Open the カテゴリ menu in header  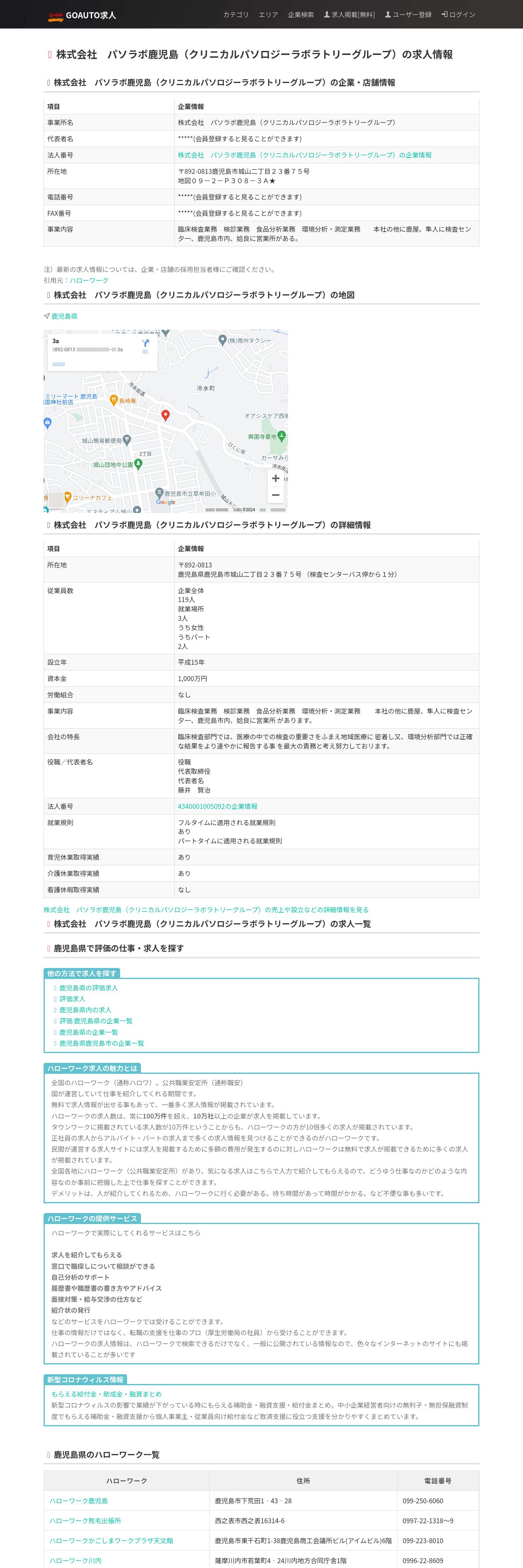(235, 15)
